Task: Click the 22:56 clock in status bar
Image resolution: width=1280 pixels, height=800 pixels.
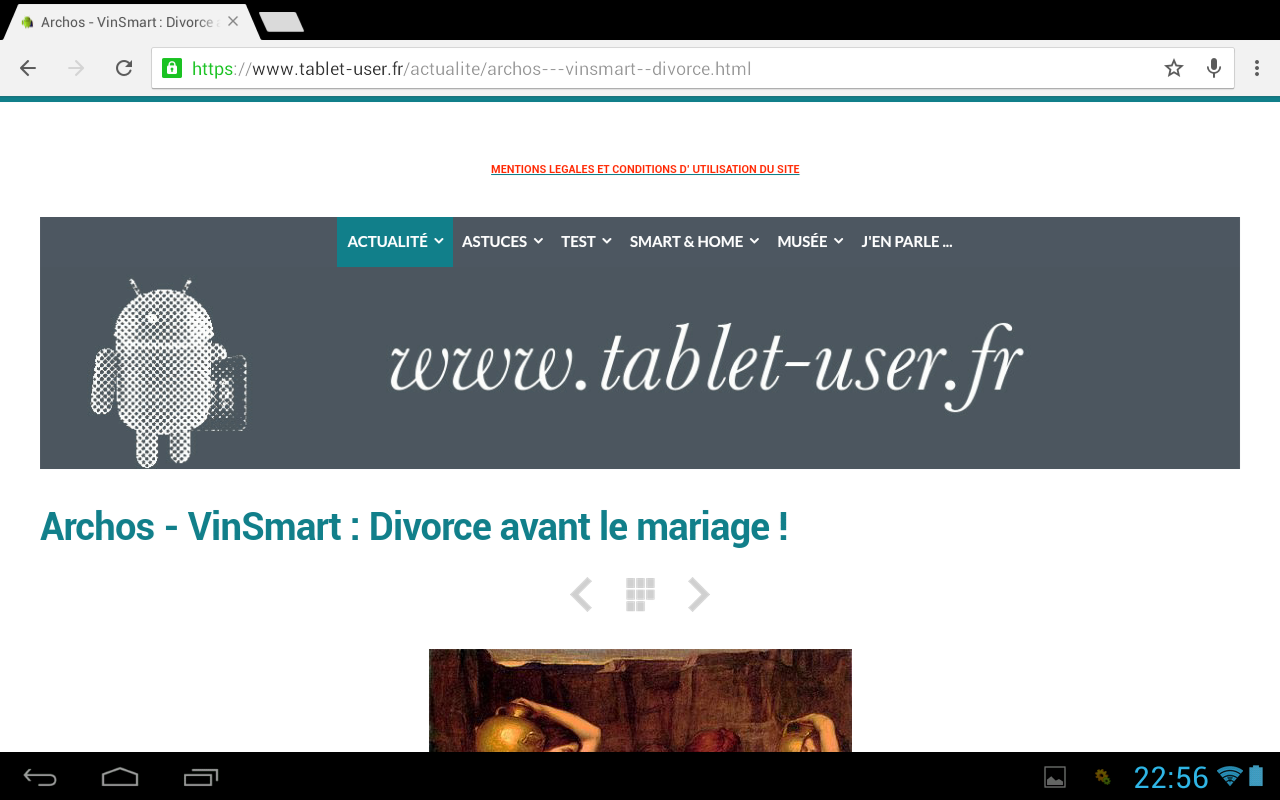Action: point(1171,777)
